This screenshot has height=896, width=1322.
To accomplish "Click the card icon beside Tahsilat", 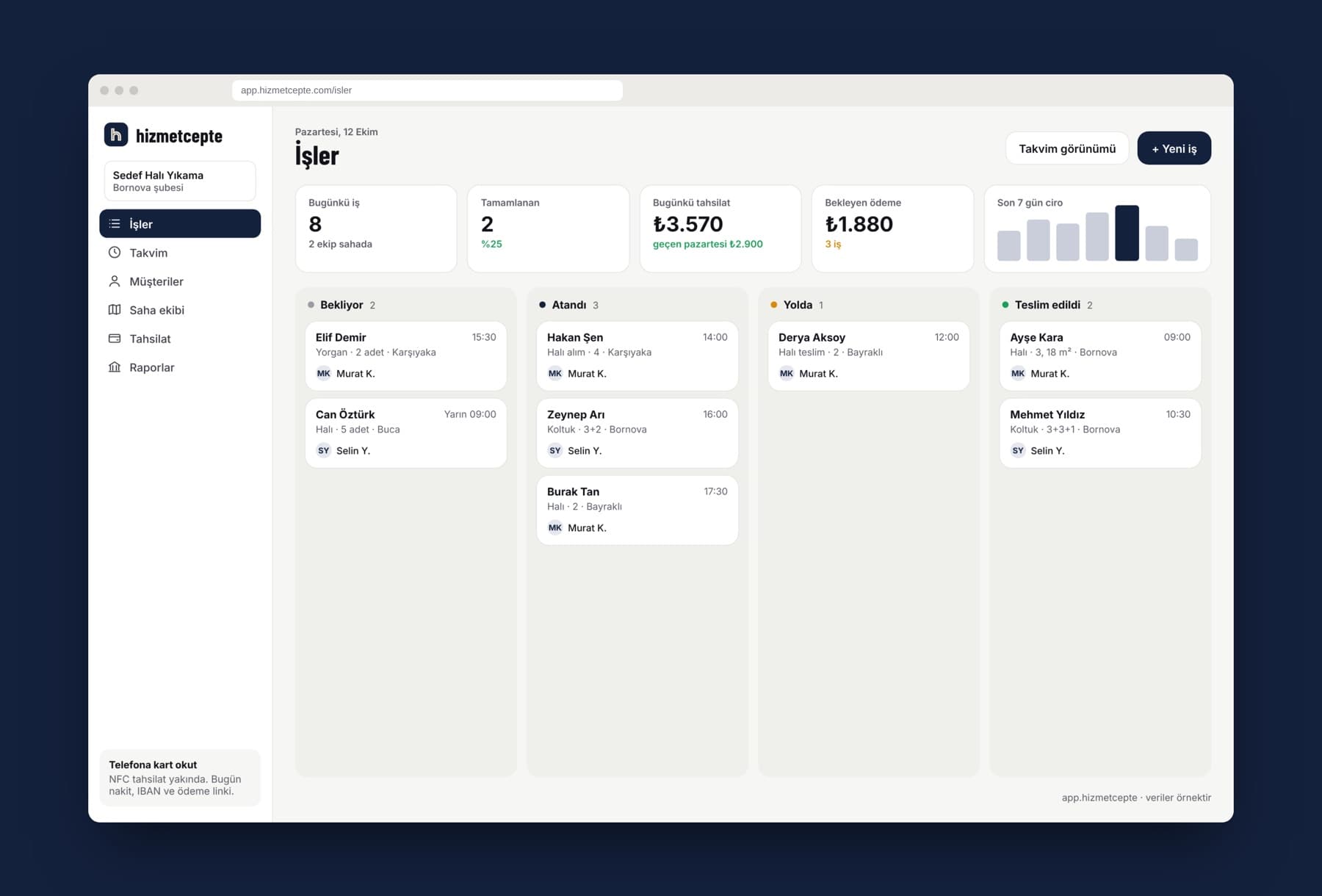I will click(x=115, y=338).
